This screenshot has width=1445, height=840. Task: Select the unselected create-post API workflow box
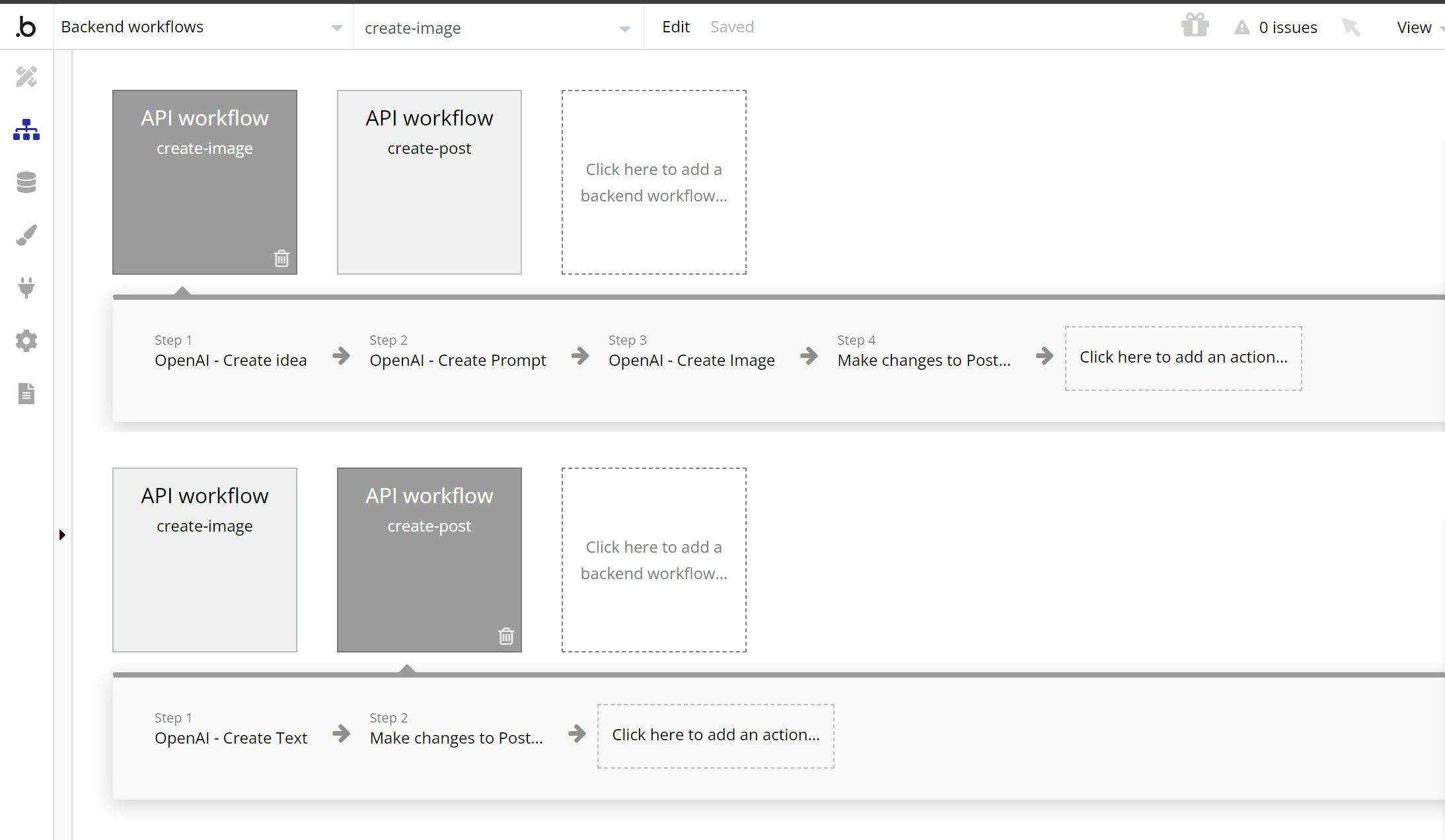[x=429, y=182]
